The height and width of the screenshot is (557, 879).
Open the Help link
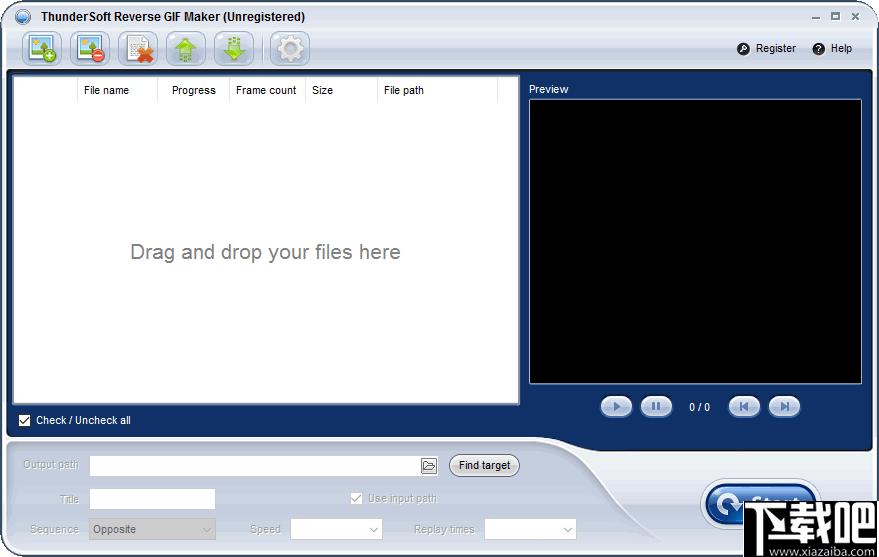pyautogui.click(x=841, y=49)
